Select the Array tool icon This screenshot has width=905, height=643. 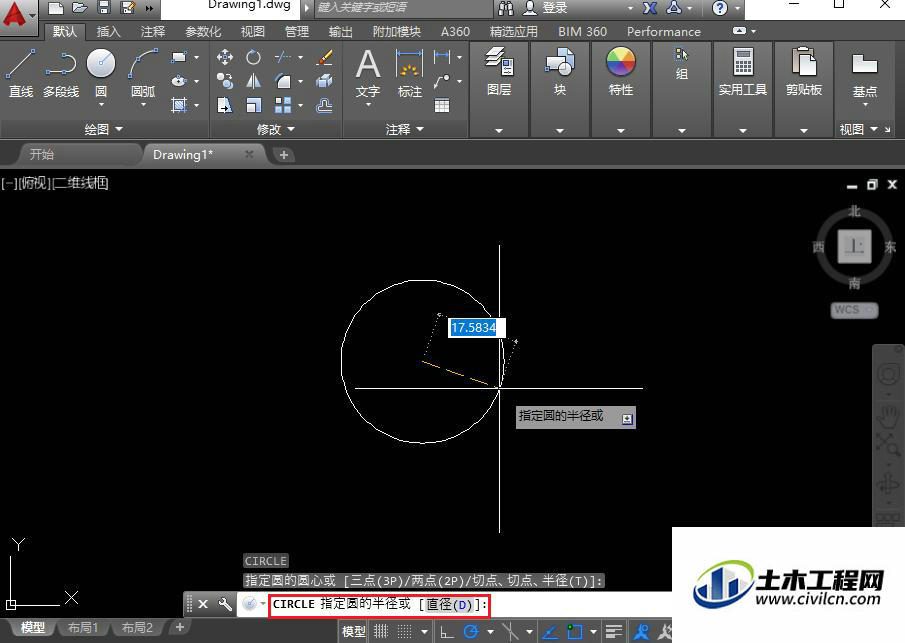click(x=283, y=105)
